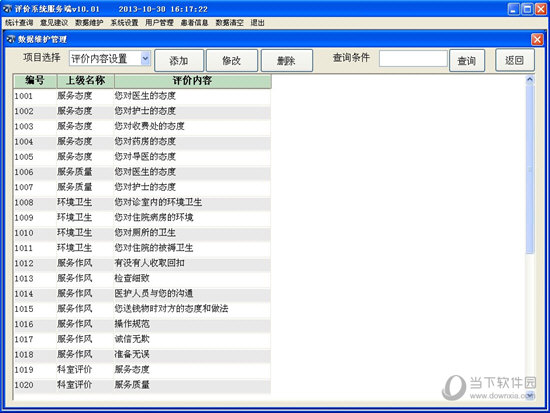Expand the 项目选择 dropdown arrow
Image resolution: width=550 pixels, height=413 pixels.
(145, 58)
